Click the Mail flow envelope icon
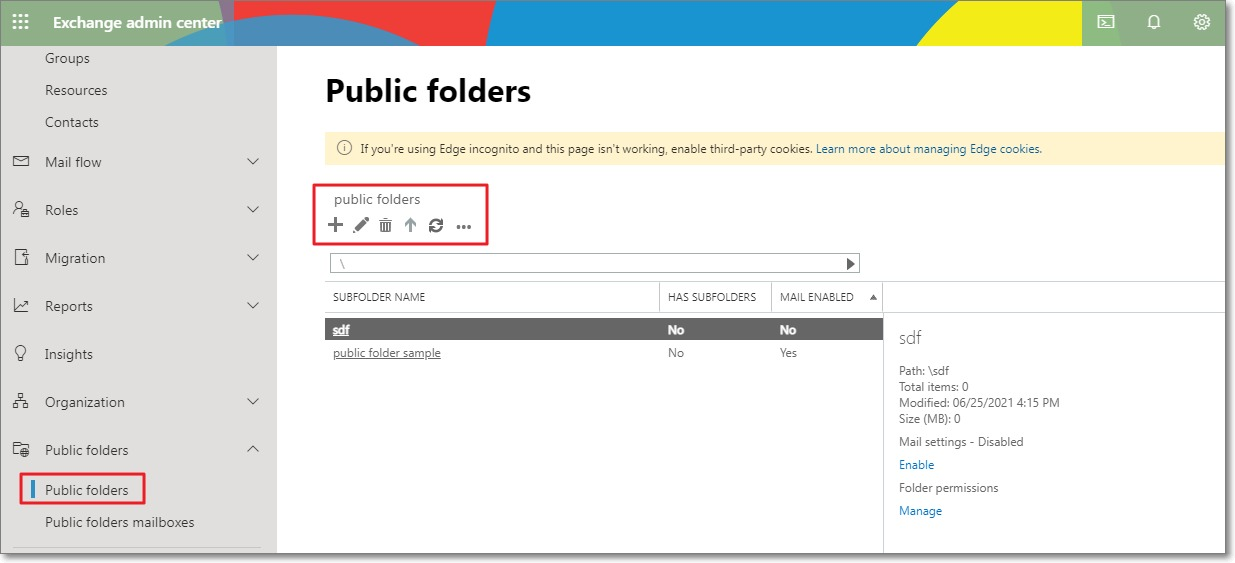The image size is (1235, 563). point(21,162)
